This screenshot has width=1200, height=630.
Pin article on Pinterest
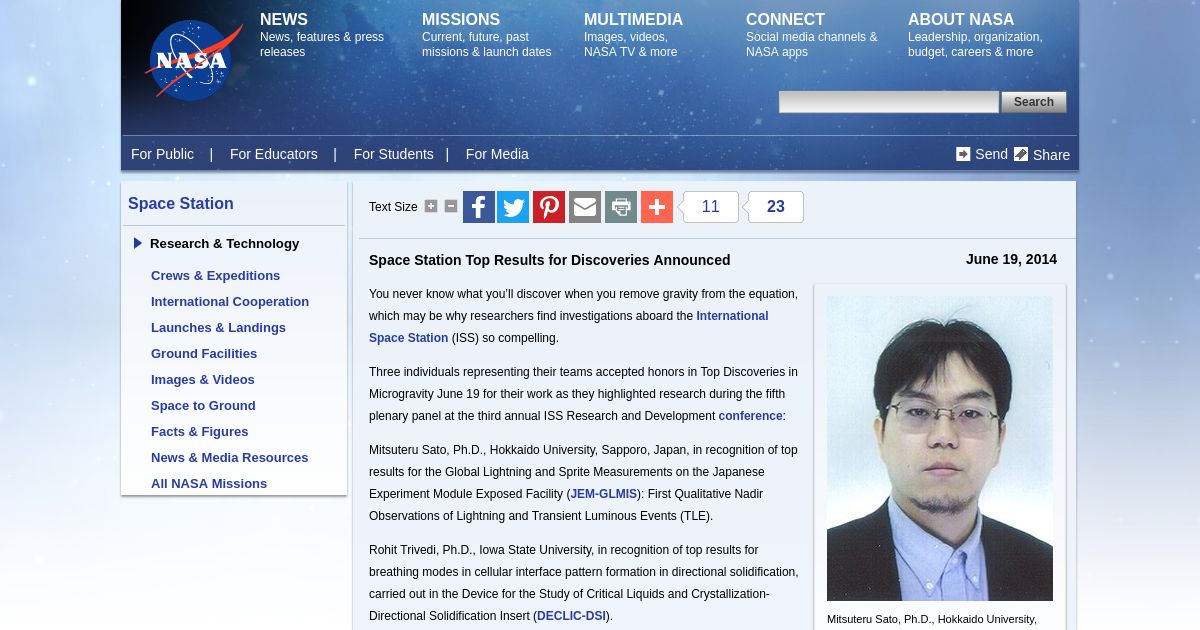click(x=549, y=207)
